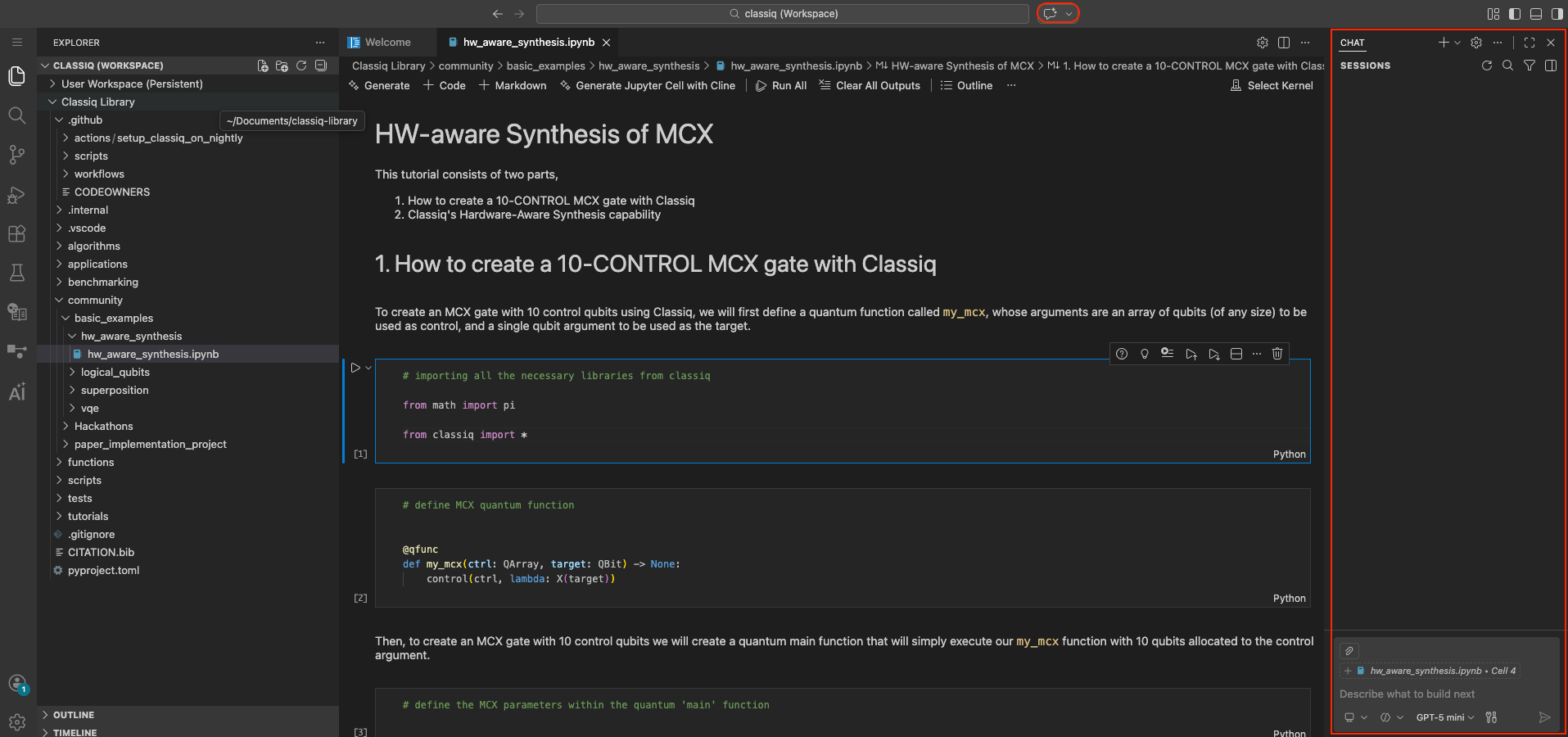Expand the logical_qubits folder
This screenshot has height=737, width=1568.
[x=115, y=372]
